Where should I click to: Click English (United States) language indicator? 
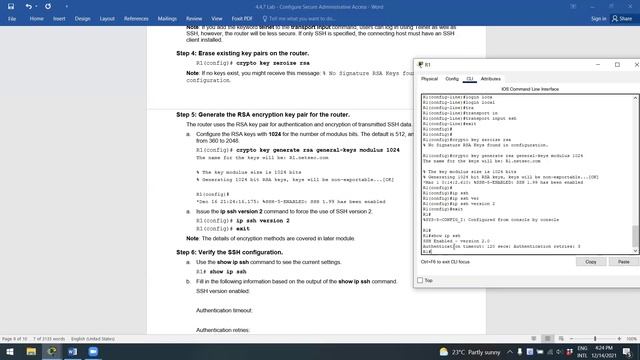point(93,339)
